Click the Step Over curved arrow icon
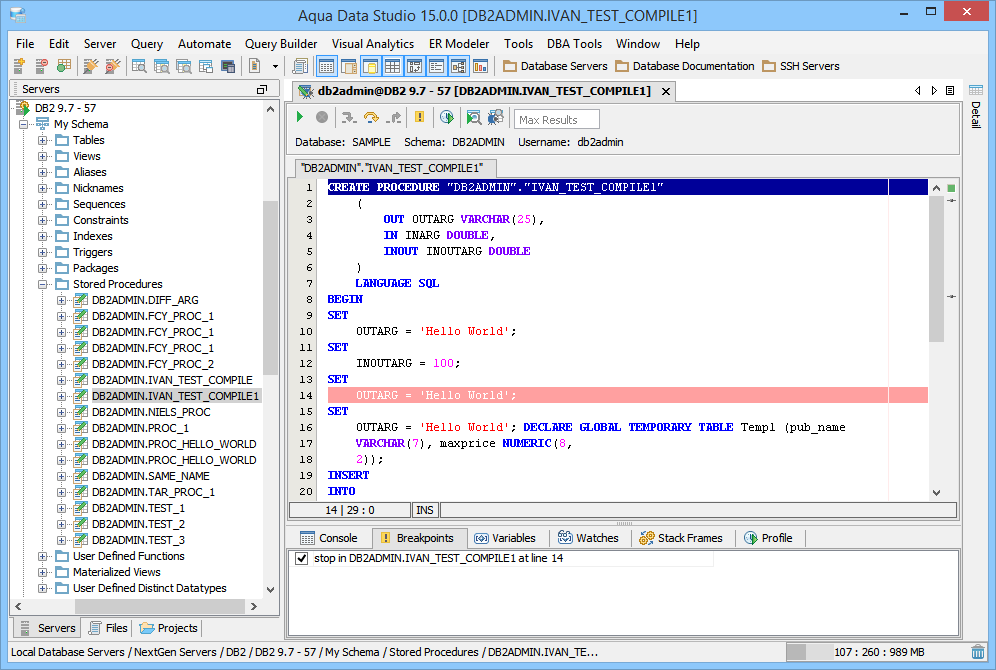This screenshot has height=670, width=996. click(x=371, y=118)
